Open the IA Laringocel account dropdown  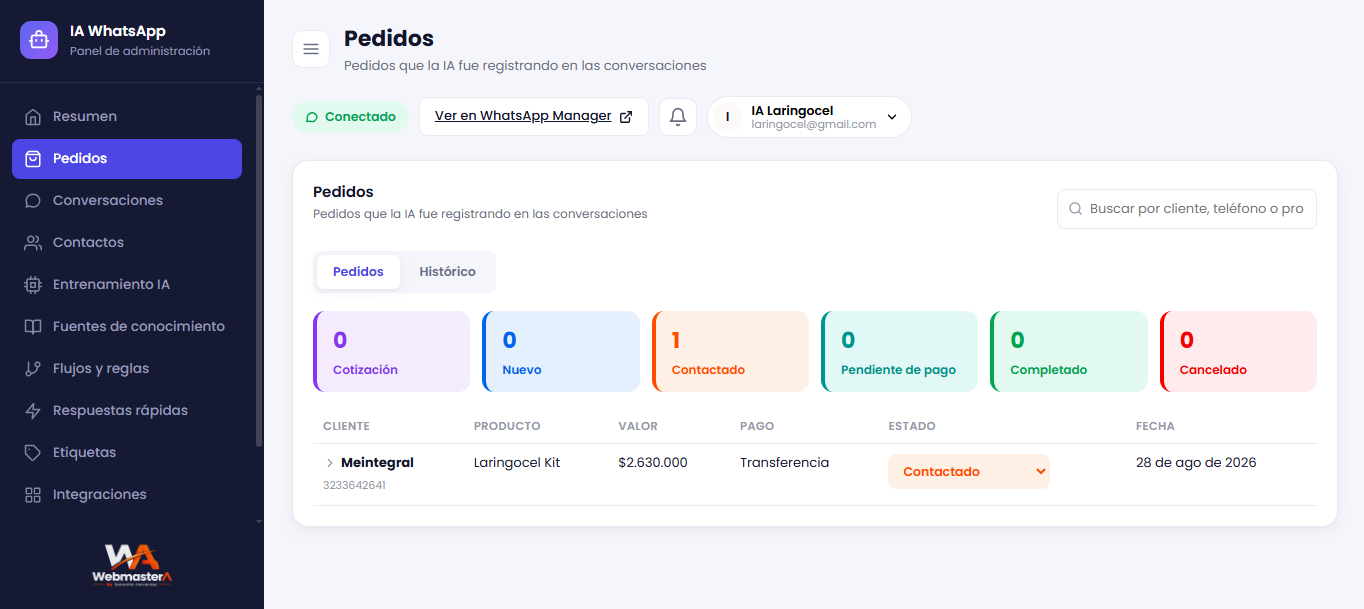pos(809,117)
